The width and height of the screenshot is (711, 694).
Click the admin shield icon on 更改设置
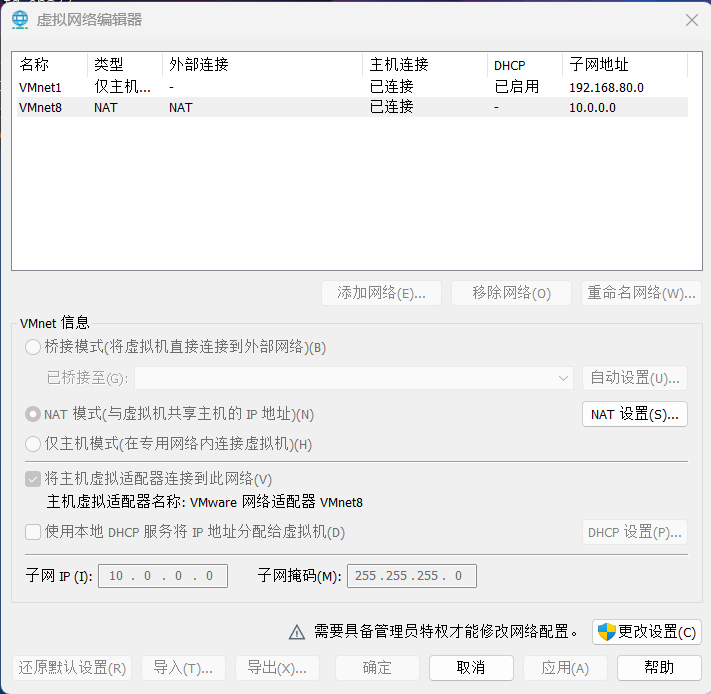click(606, 632)
